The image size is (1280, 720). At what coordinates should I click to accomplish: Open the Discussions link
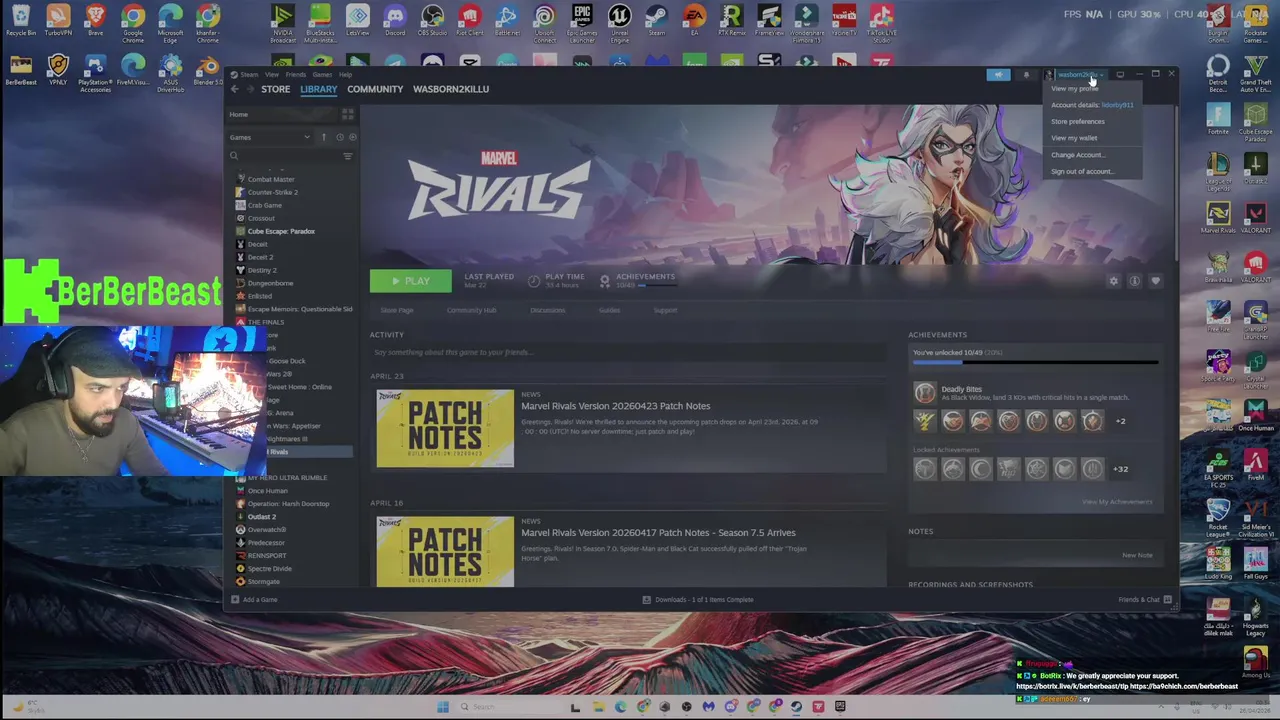(547, 310)
